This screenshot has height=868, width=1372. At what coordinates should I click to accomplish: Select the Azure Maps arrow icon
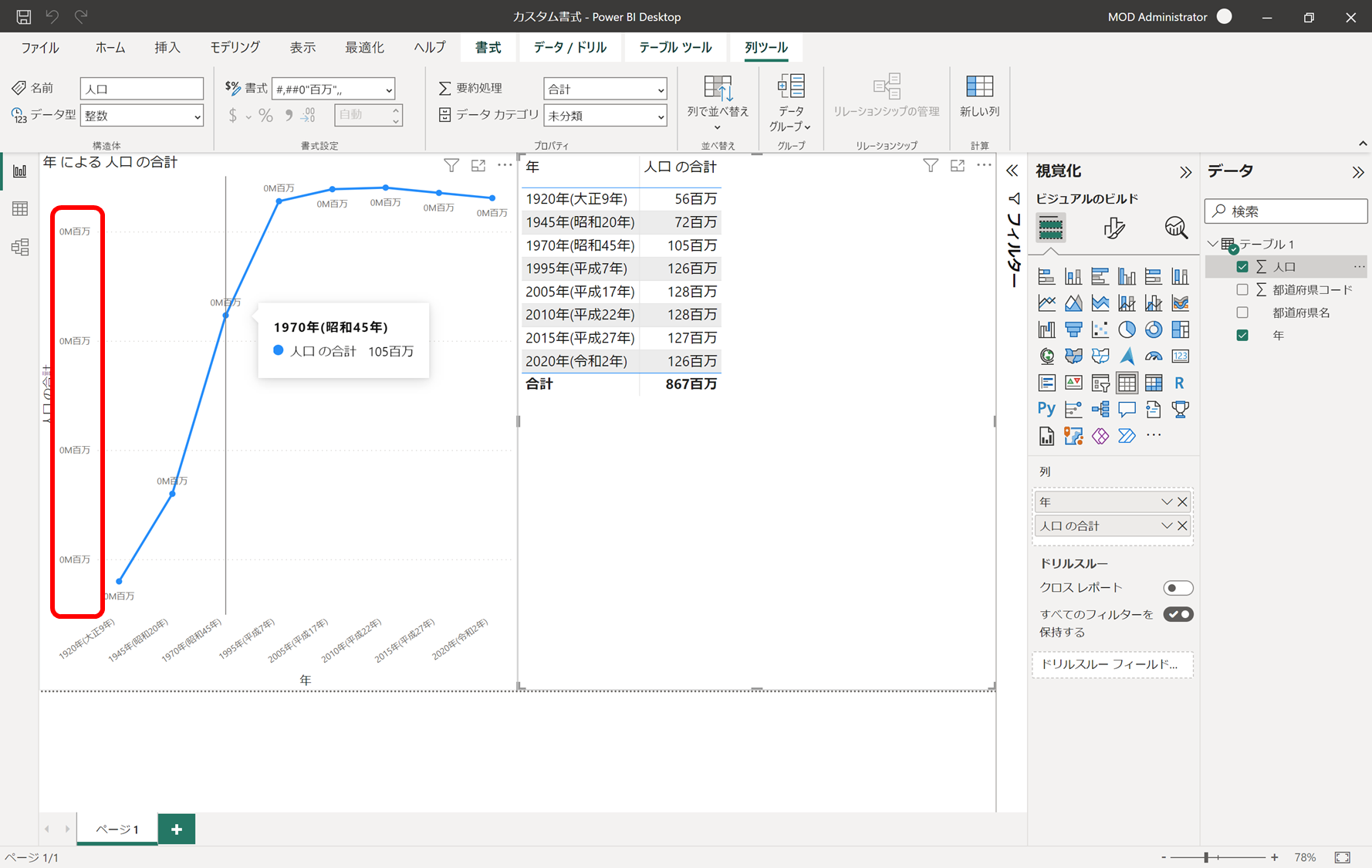pyautogui.click(x=1127, y=356)
